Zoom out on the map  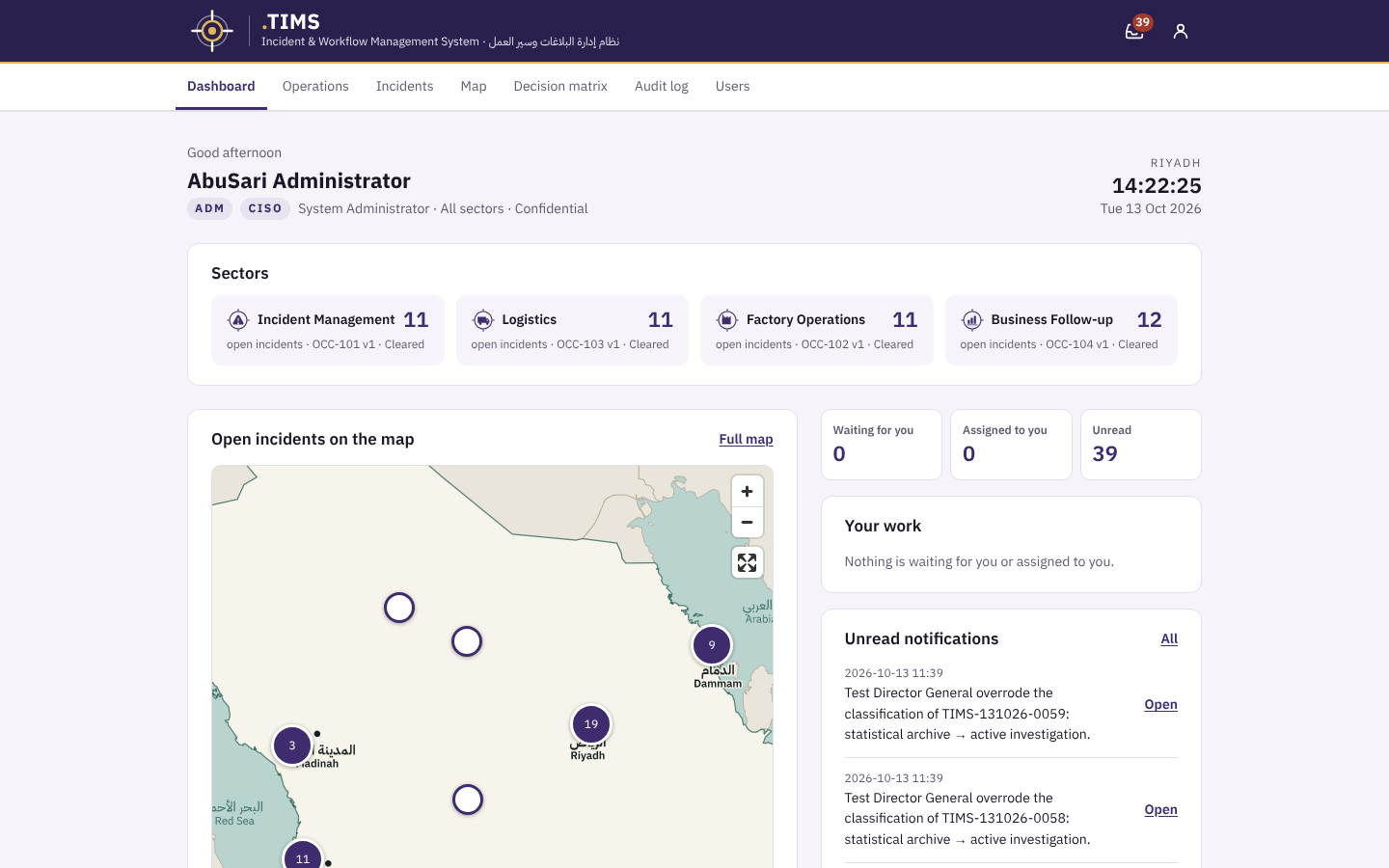tap(747, 522)
